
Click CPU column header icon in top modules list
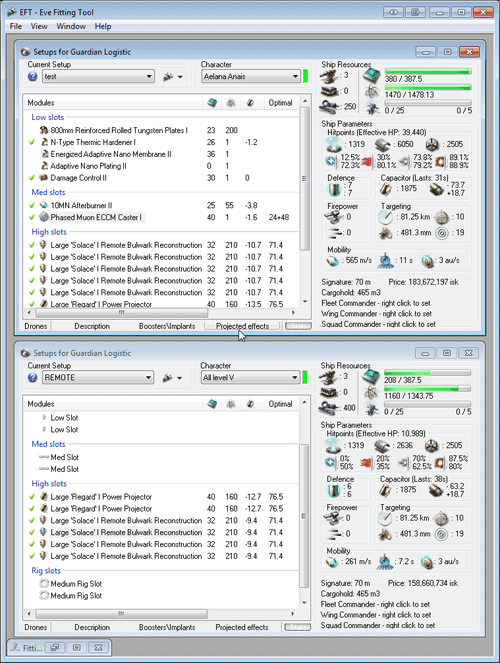coord(212,102)
